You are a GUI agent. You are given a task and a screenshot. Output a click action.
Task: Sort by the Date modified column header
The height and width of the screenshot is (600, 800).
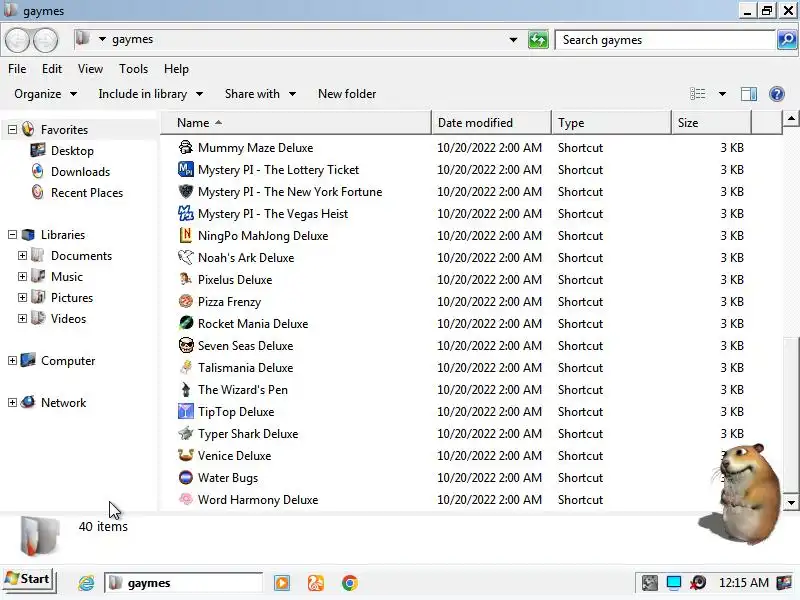coord(491,122)
